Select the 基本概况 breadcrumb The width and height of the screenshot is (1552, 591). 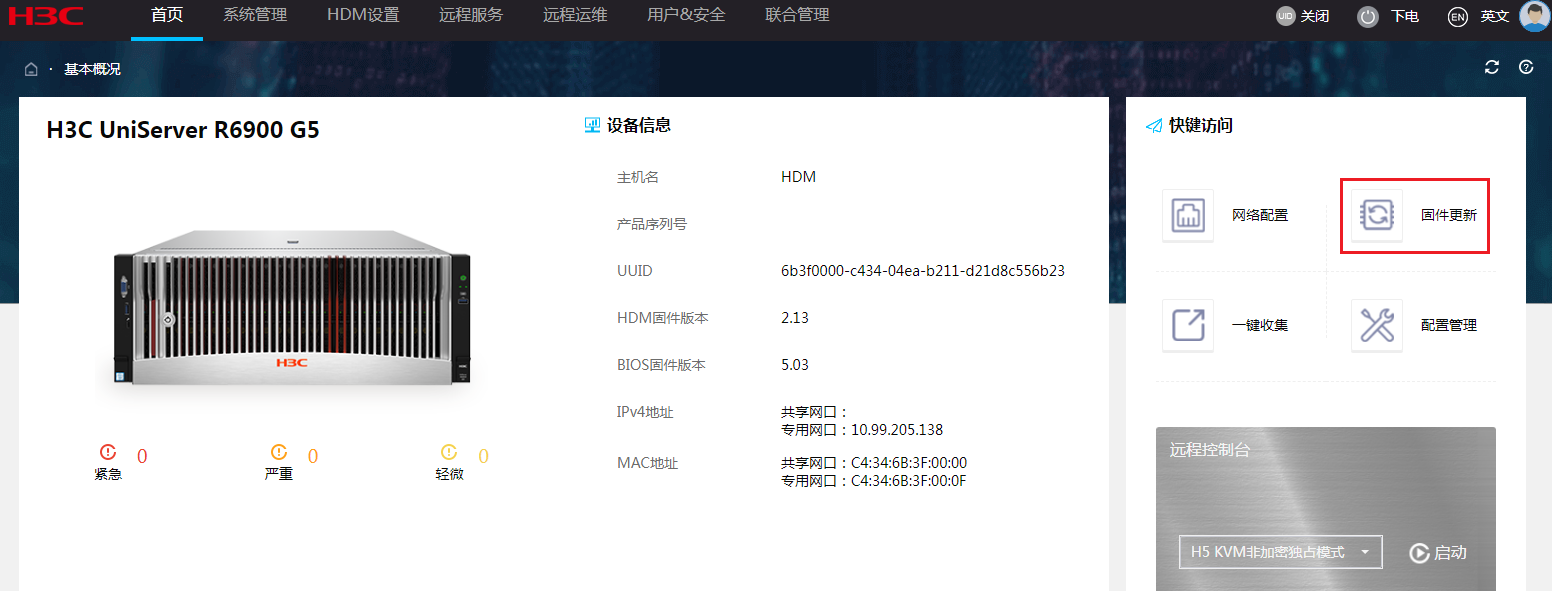pos(92,69)
